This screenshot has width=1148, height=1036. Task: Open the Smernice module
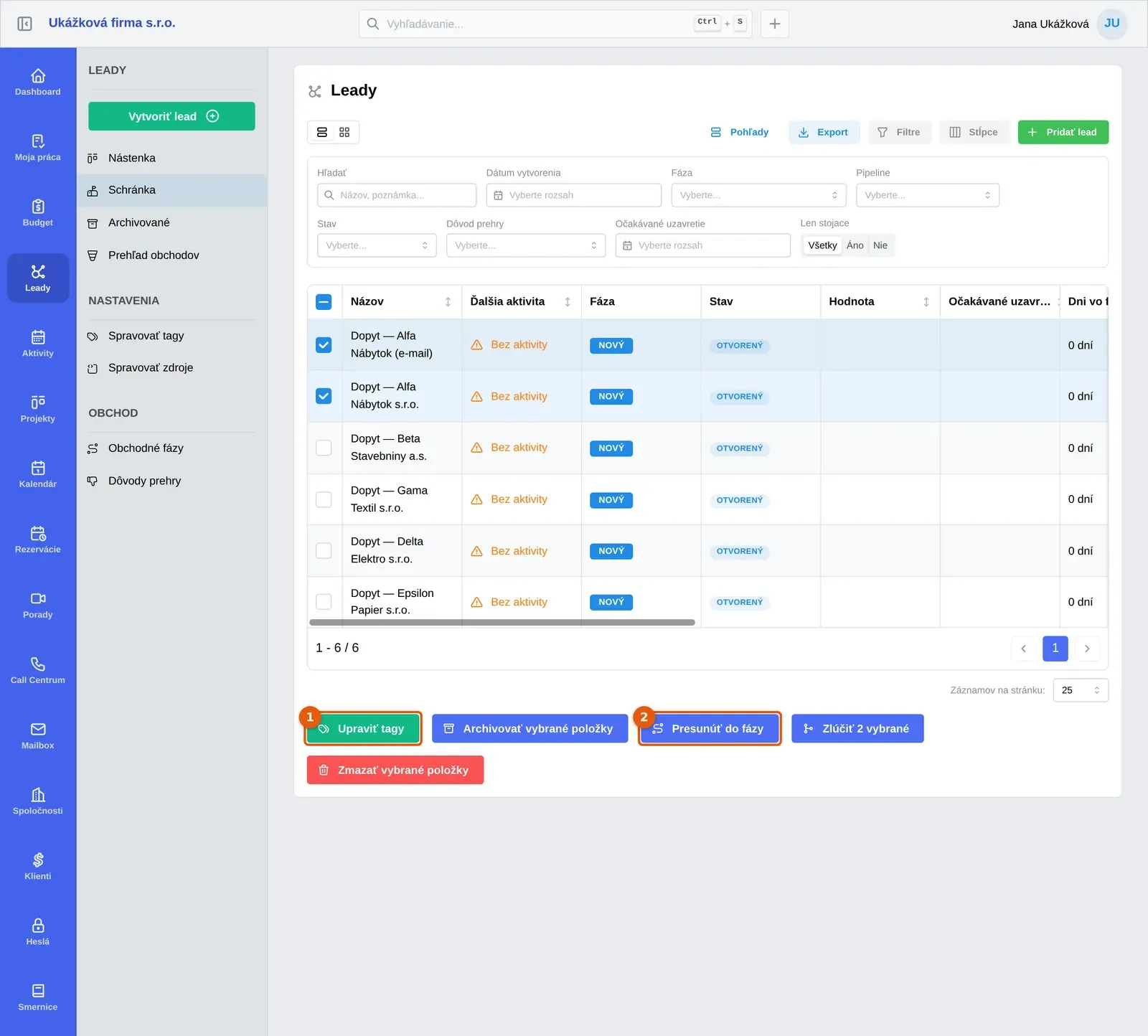(x=38, y=996)
